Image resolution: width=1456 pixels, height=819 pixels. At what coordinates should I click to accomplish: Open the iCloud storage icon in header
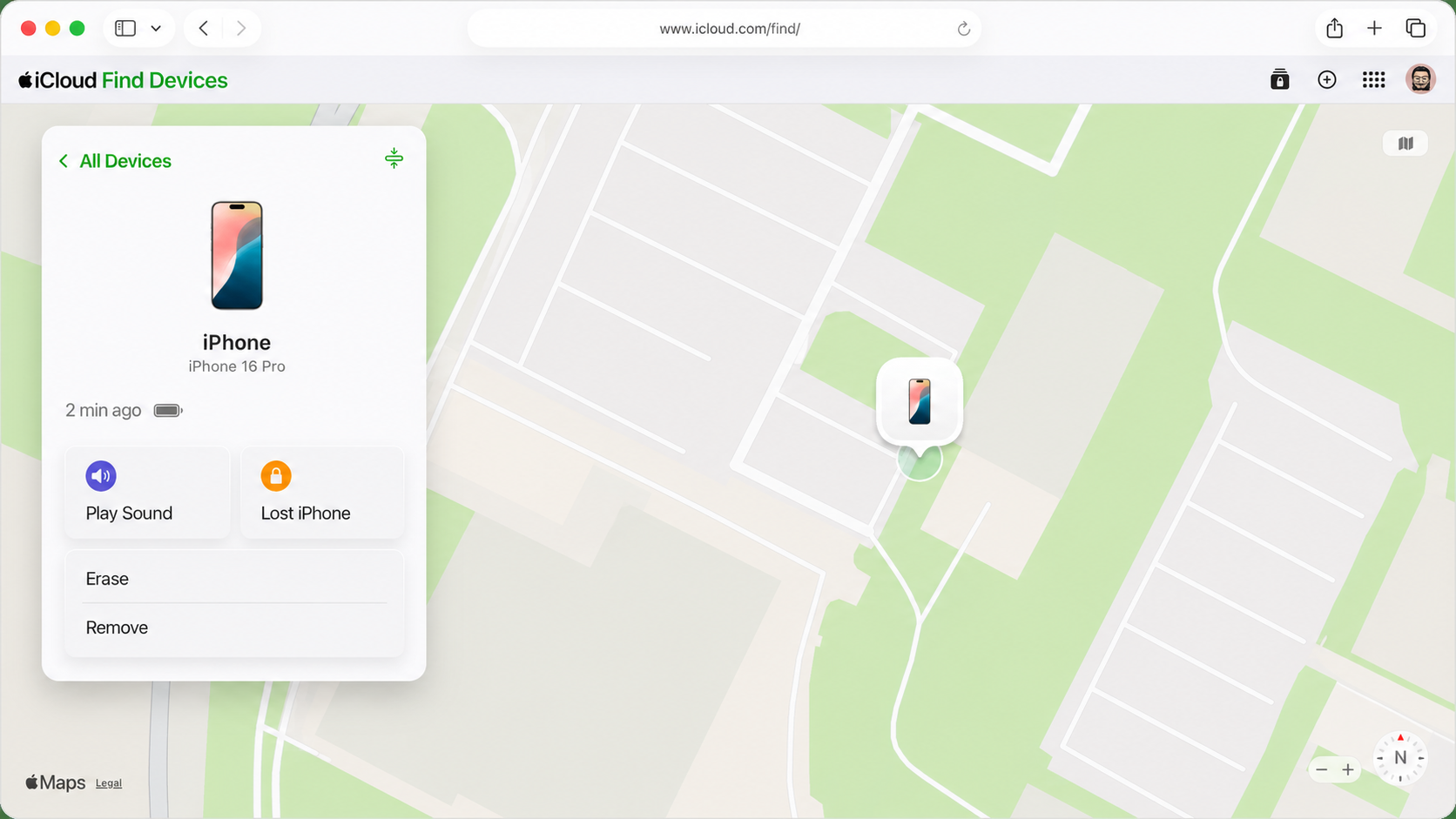click(x=1279, y=80)
